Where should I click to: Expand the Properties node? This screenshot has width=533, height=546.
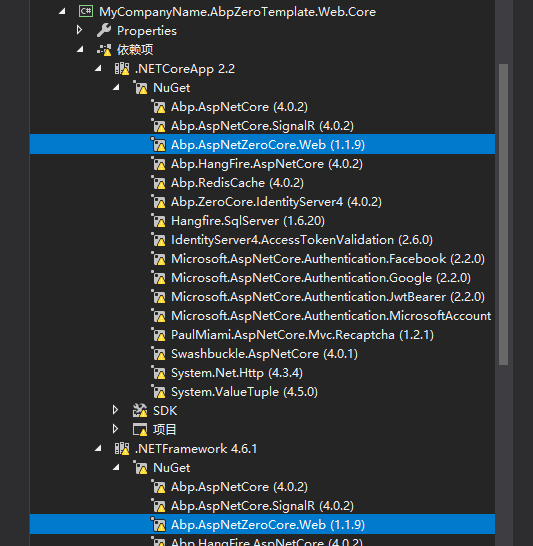(x=79, y=30)
